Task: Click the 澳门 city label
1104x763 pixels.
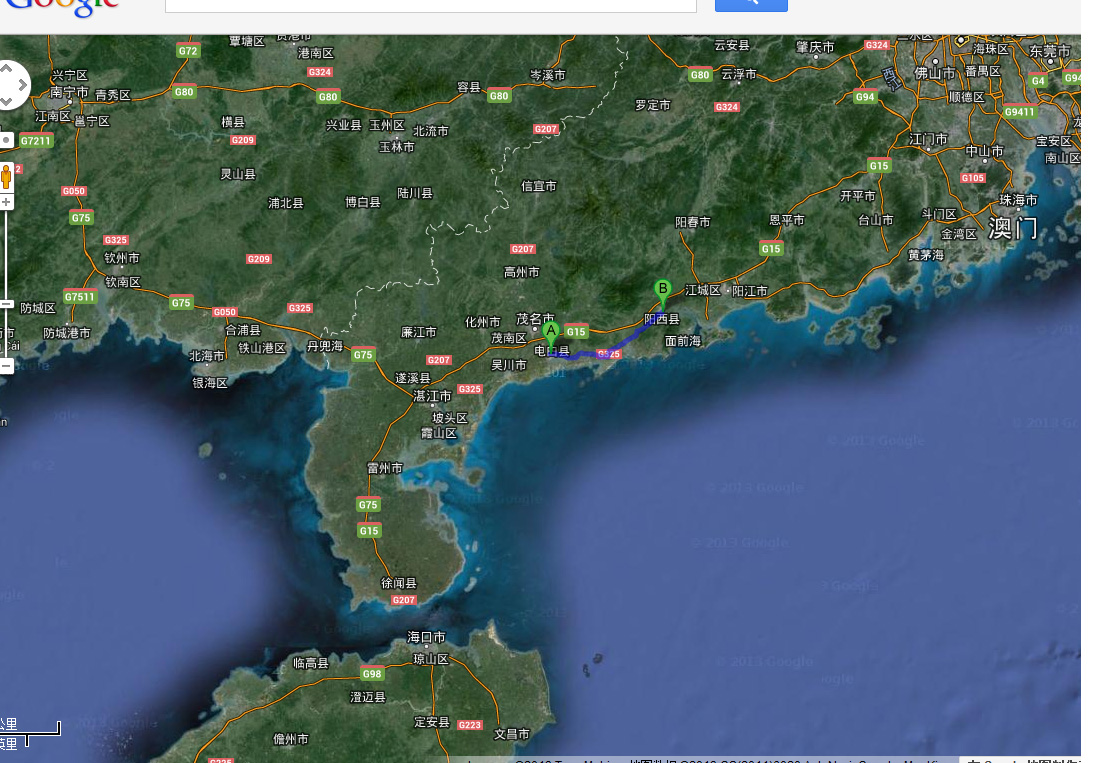Action: [x=1012, y=228]
